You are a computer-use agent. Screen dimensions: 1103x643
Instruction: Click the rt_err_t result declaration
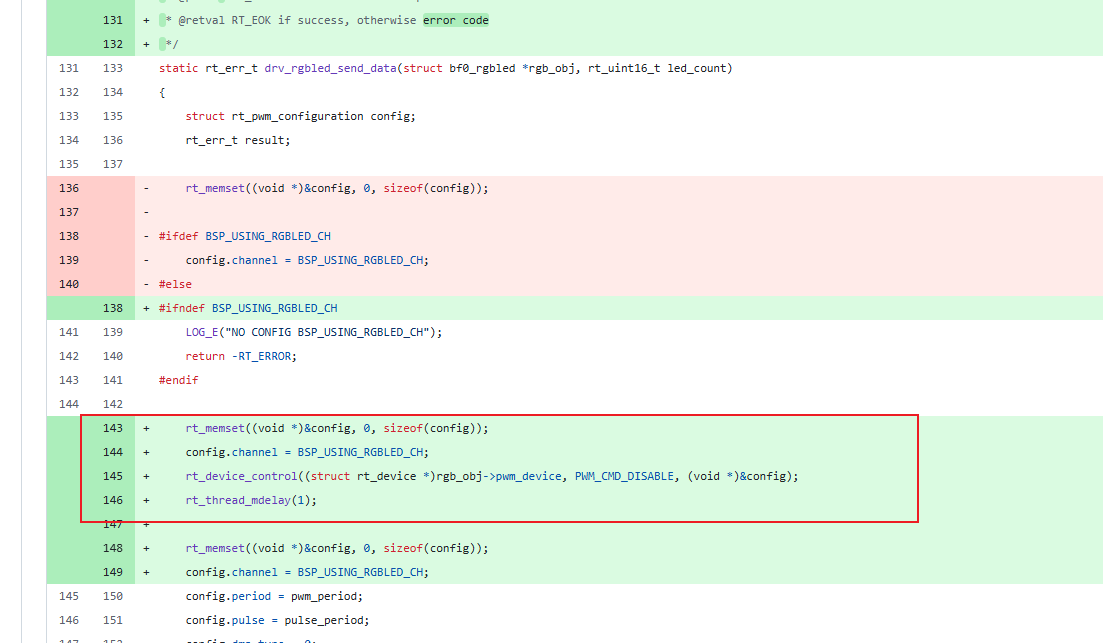tap(237, 140)
